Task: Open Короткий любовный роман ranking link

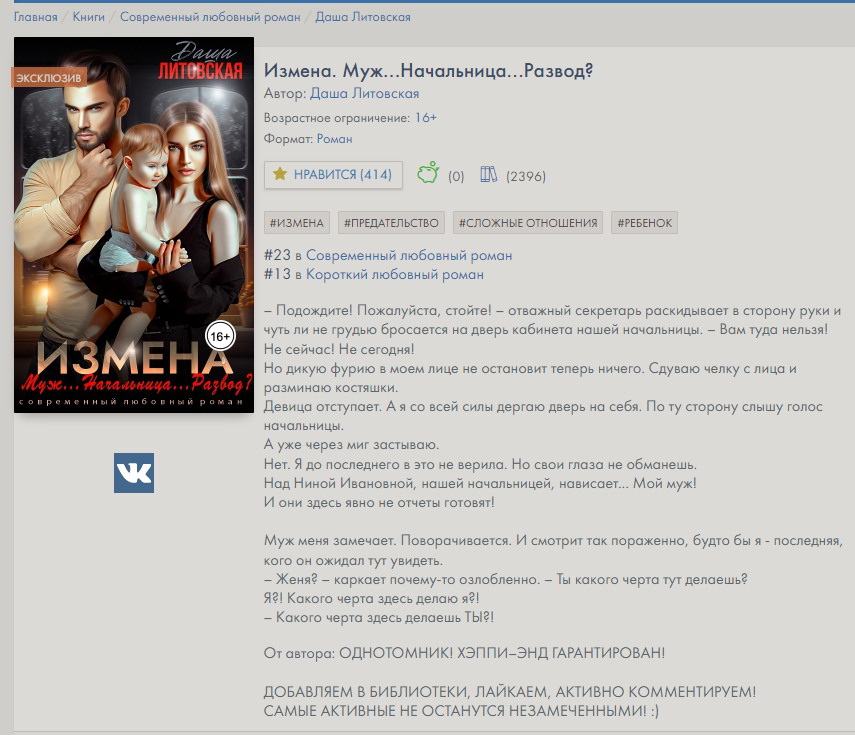Action: click(x=395, y=274)
